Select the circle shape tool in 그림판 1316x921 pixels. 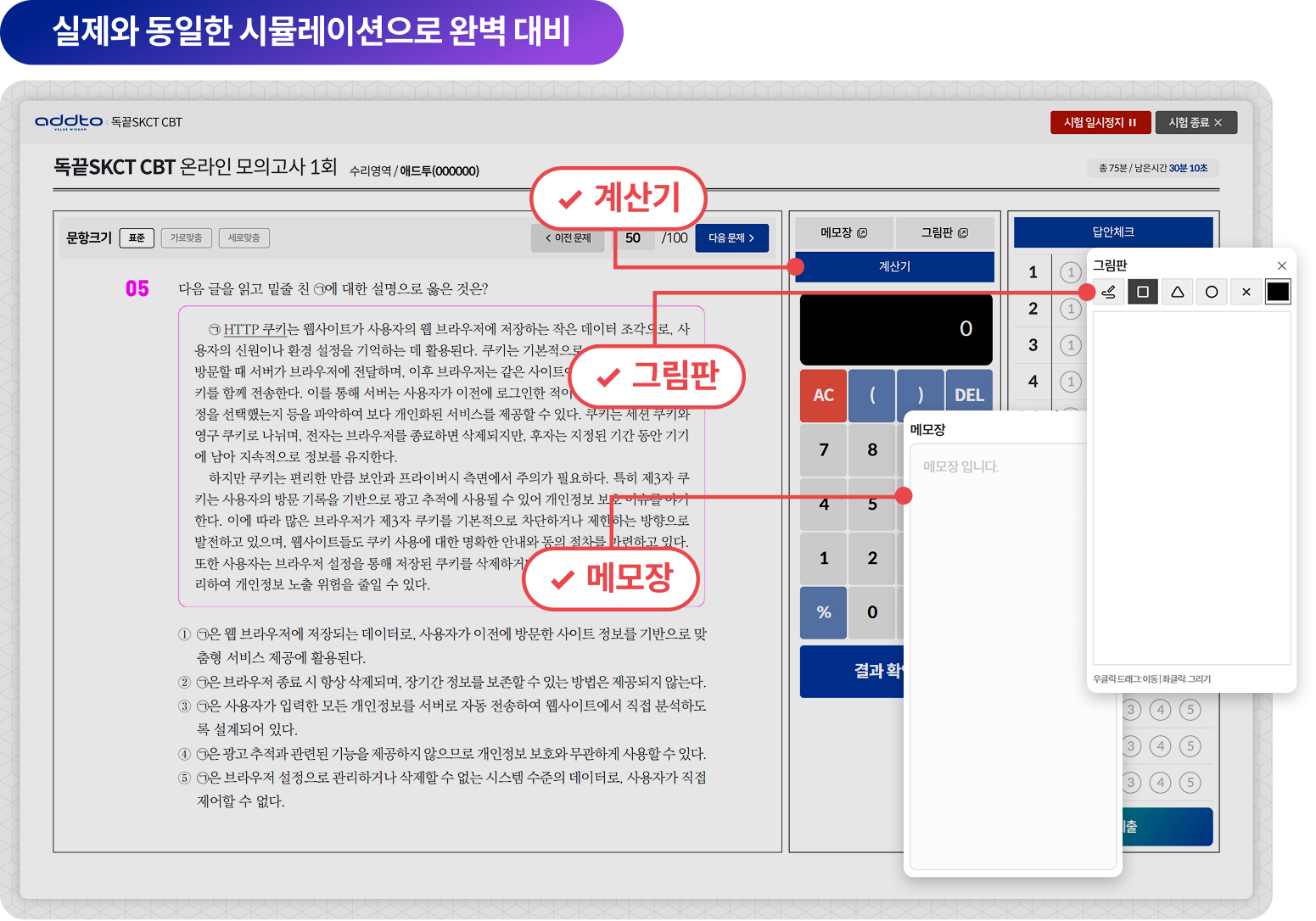click(x=1211, y=291)
